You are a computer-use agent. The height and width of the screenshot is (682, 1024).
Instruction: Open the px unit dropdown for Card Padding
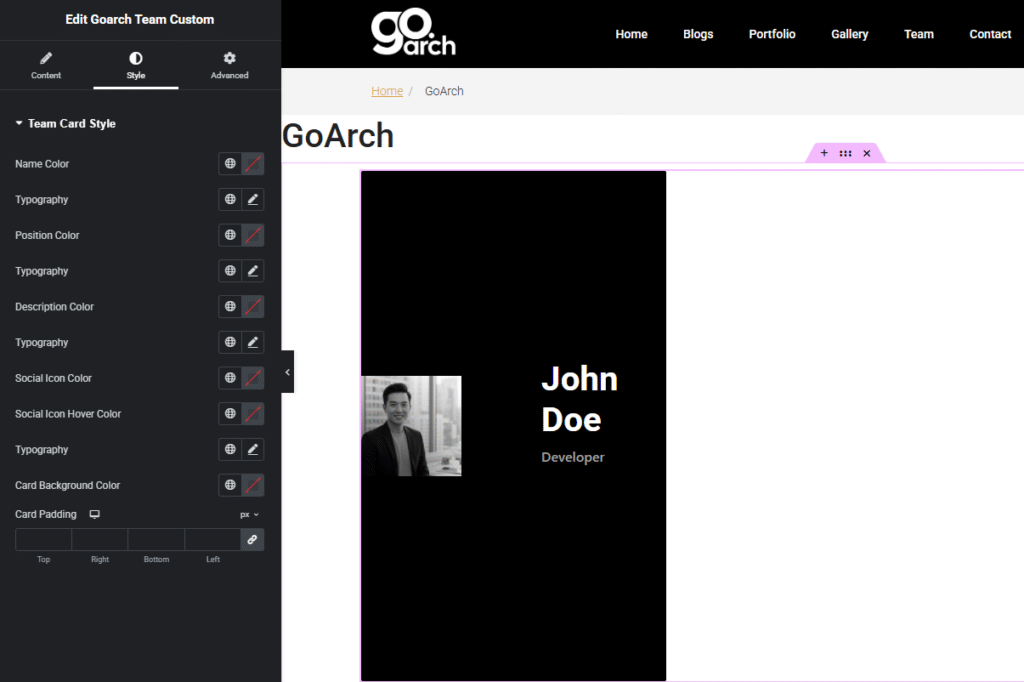pyautogui.click(x=249, y=515)
